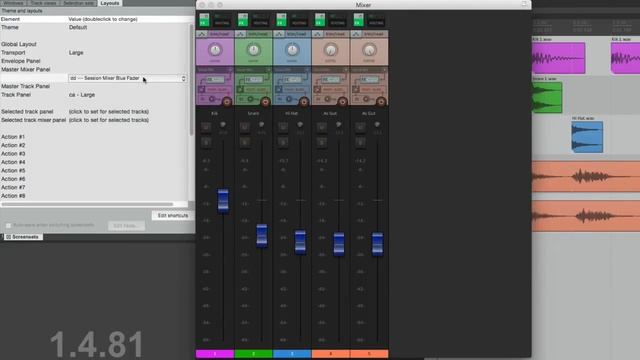Arm record on the fourth orange mixer strip
The width and height of the screenshot is (640, 360).
point(342,102)
